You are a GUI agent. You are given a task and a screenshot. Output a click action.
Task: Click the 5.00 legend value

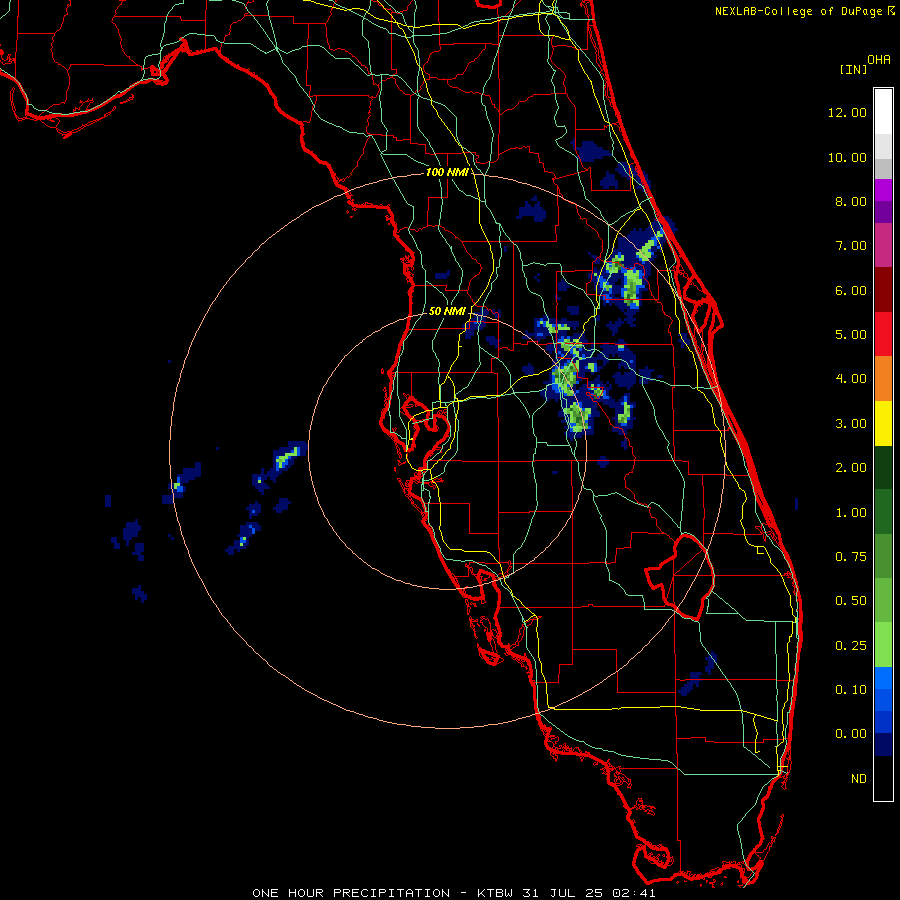[851, 335]
